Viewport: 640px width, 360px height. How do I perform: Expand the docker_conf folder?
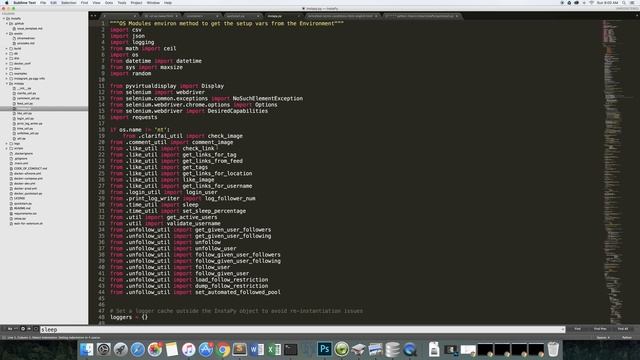(x=7, y=63)
